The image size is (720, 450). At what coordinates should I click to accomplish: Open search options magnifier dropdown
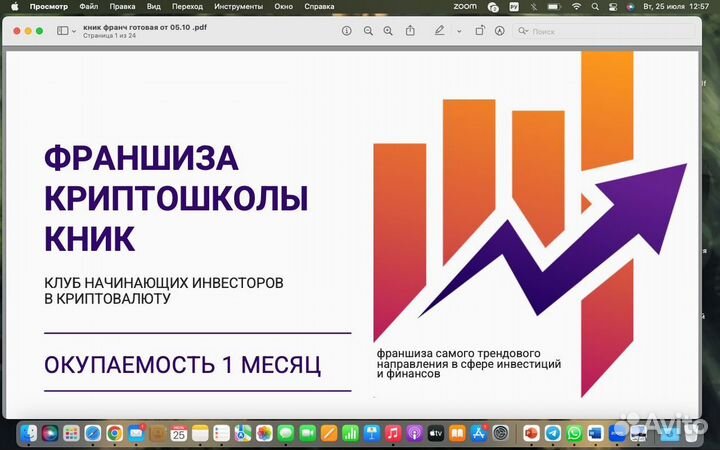523,31
